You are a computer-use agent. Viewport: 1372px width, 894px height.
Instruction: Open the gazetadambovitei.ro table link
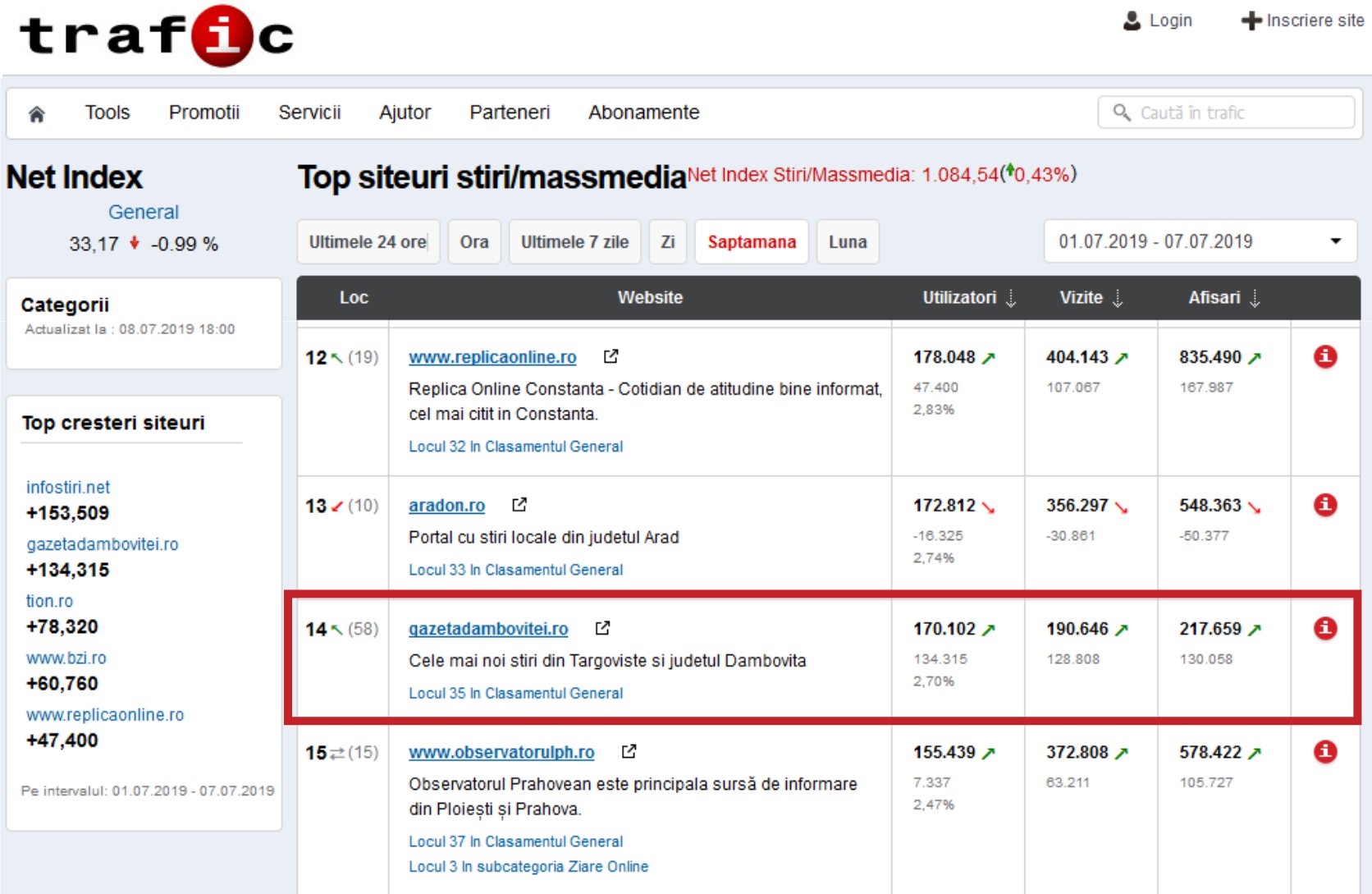(x=488, y=629)
